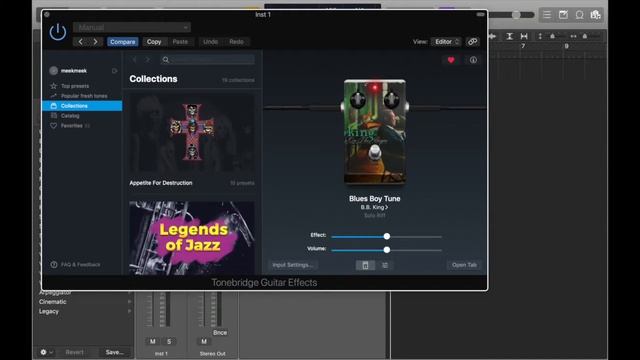This screenshot has height=360, width=640.
Task: Click the logout icon next to meekmeek
Action: (114, 71)
